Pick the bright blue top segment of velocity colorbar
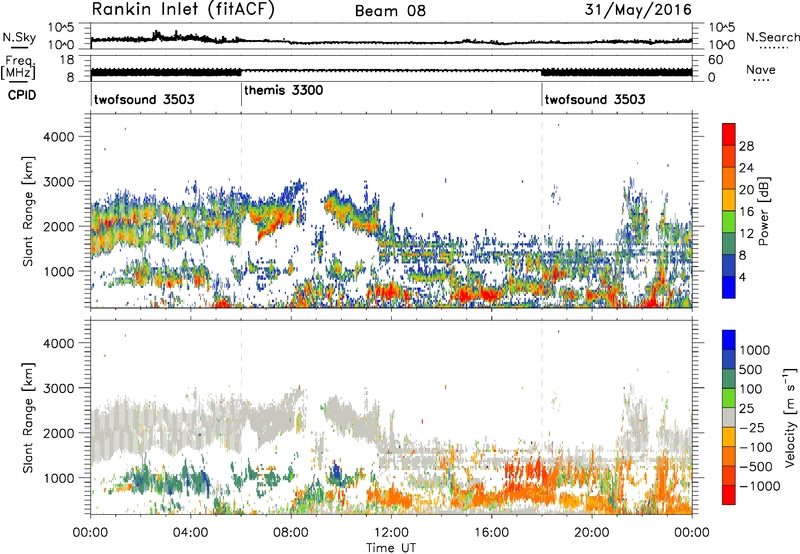Screen dimensions: 800x554 click(729, 340)
